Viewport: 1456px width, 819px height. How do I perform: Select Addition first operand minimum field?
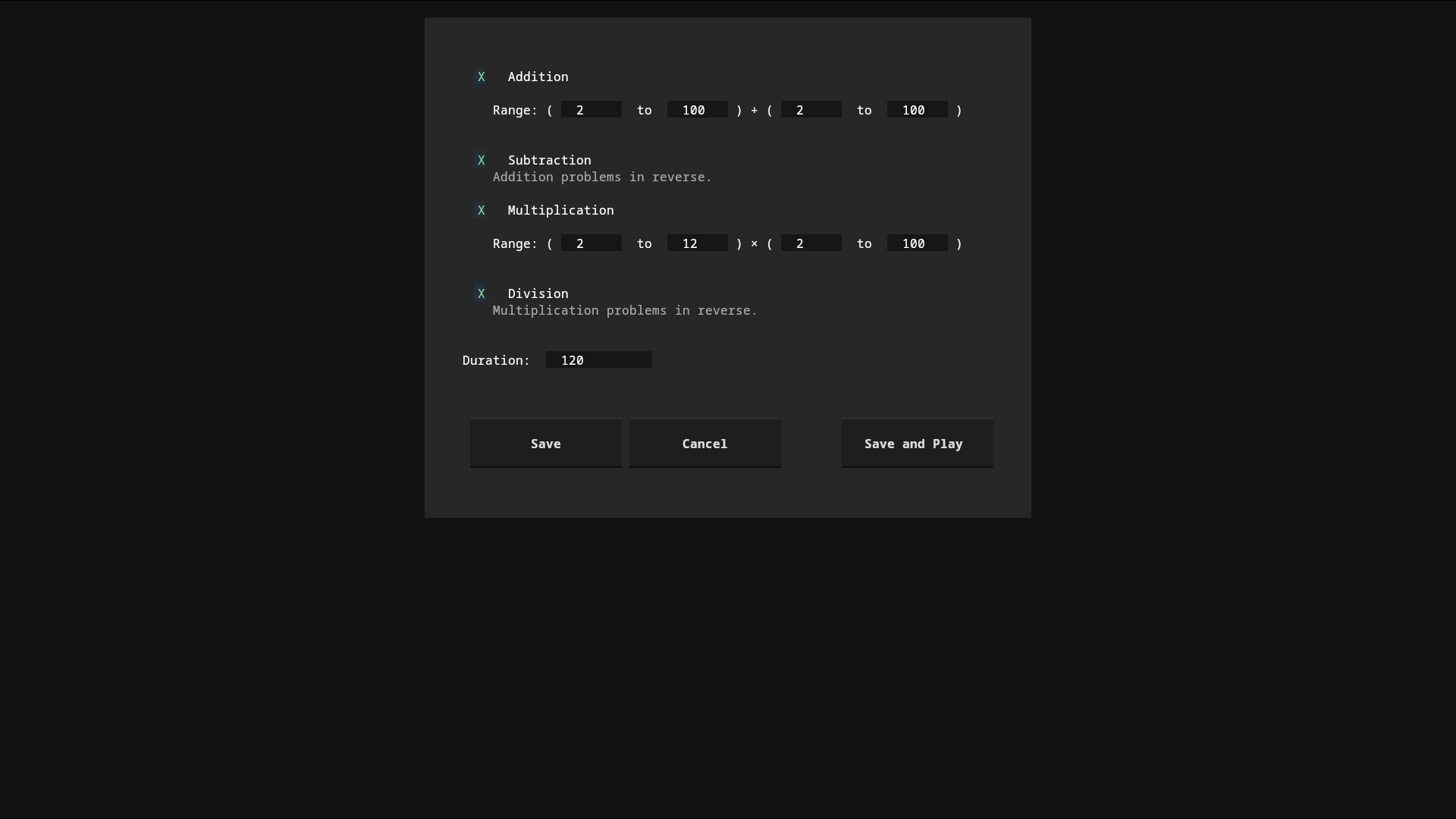(x=591, y=110)
